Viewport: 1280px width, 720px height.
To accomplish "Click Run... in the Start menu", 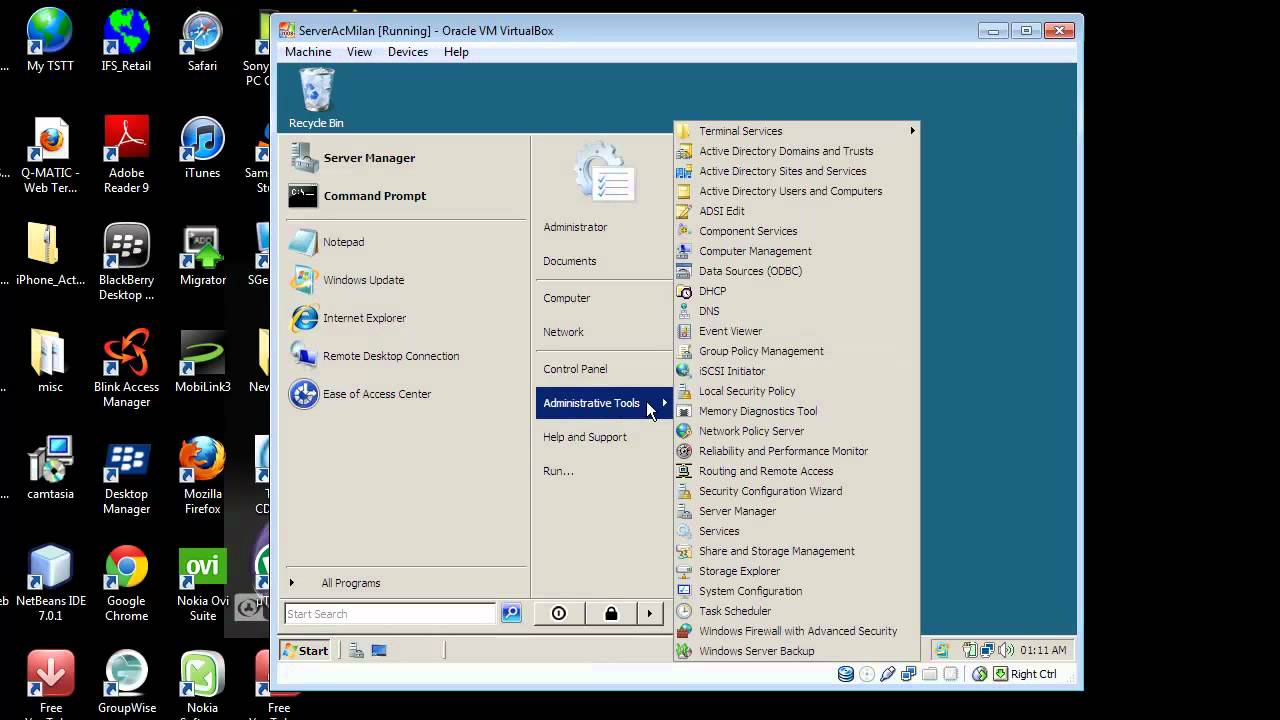I will pyautogui.click(x=558, y=471).
